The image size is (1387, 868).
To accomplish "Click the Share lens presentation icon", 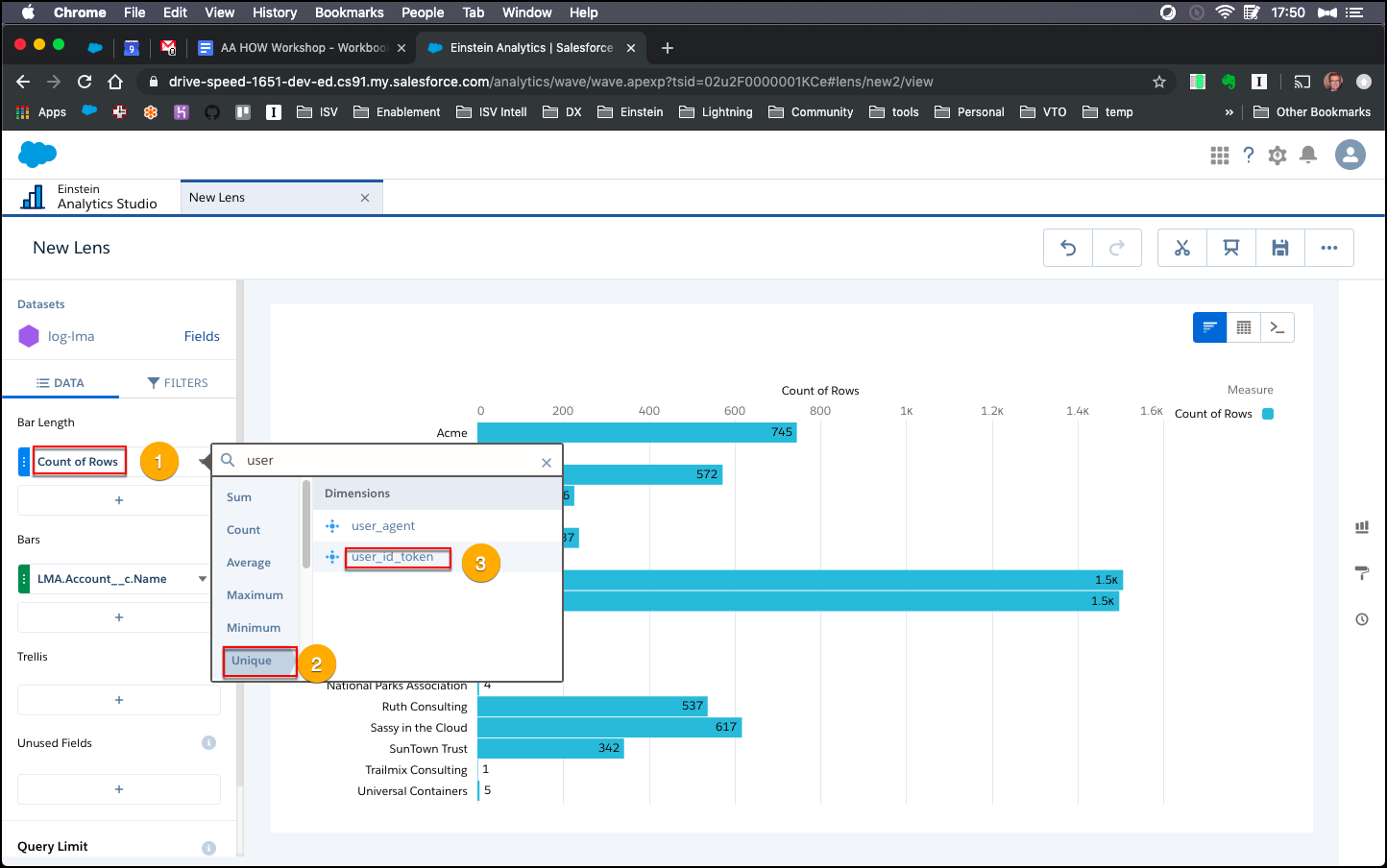I will (1231, 248).
